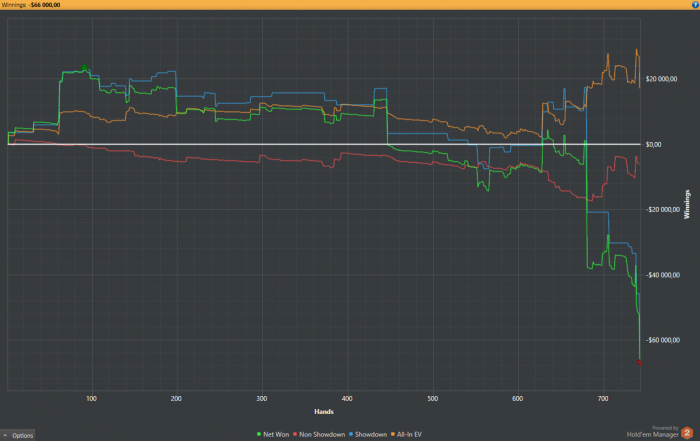Screen dimensions: 700x441
Task: Click the $20 000,00 axis label
Action: pos(661,79)
